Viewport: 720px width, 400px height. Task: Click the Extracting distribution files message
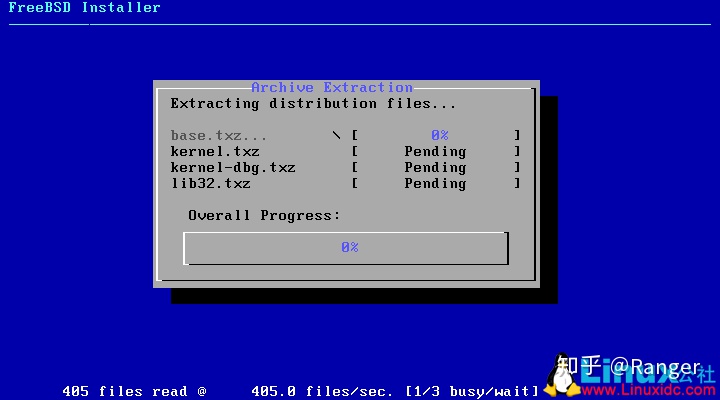[x=313, y=104]
